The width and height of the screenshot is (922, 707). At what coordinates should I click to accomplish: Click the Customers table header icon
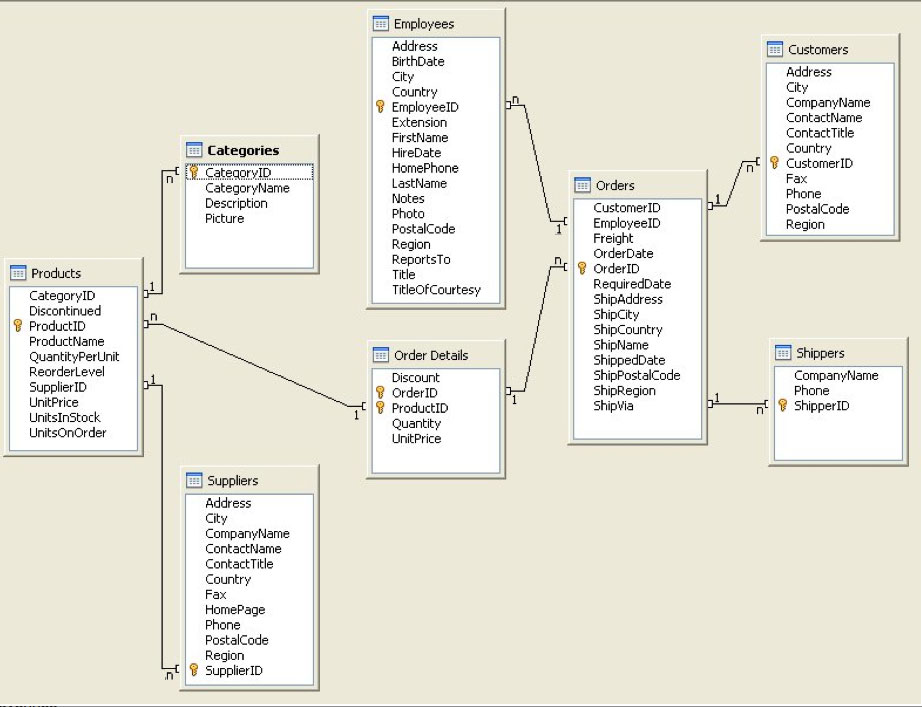(774, 49)
